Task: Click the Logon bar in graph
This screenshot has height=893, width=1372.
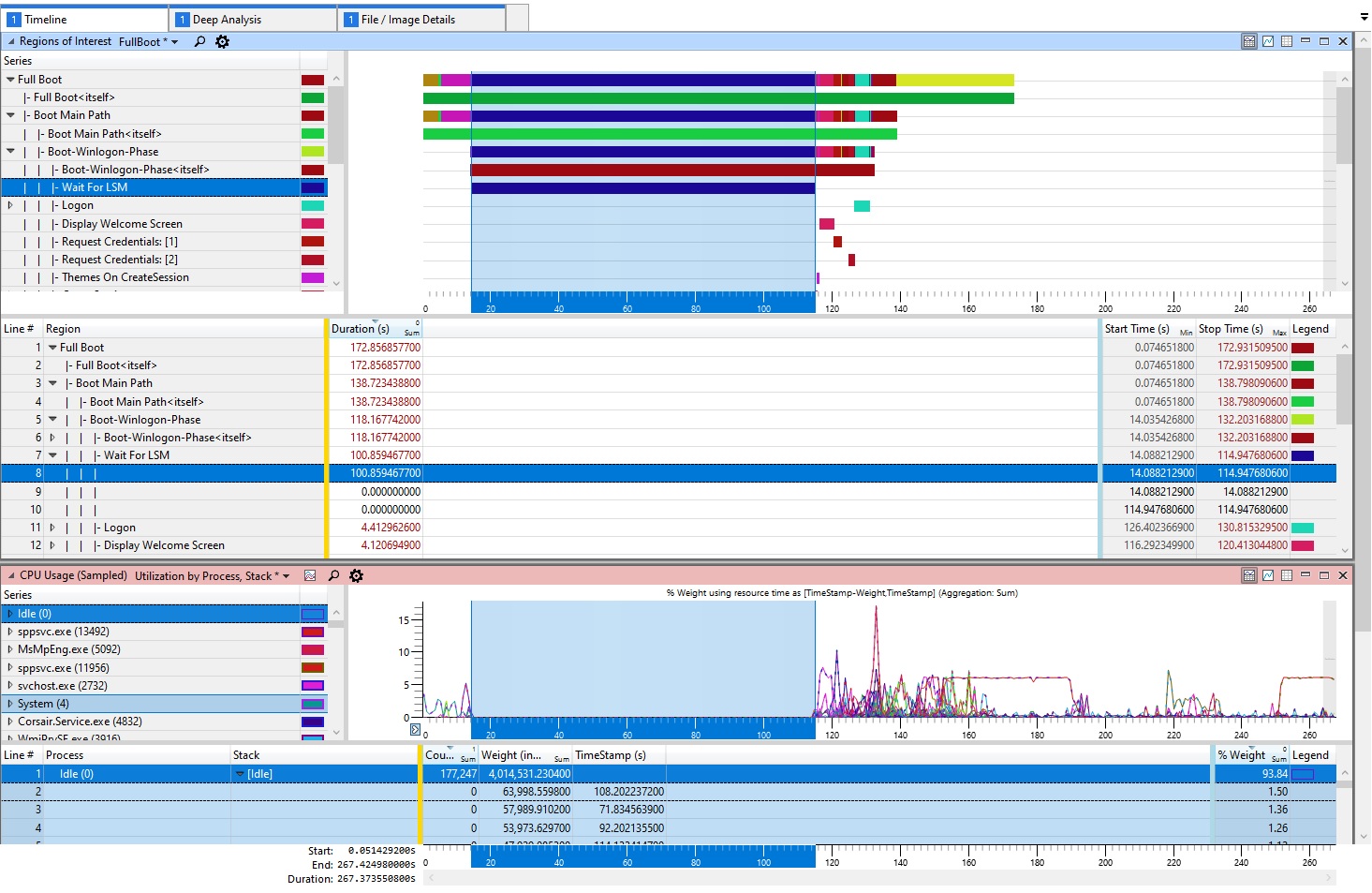Action: [862, 205]
